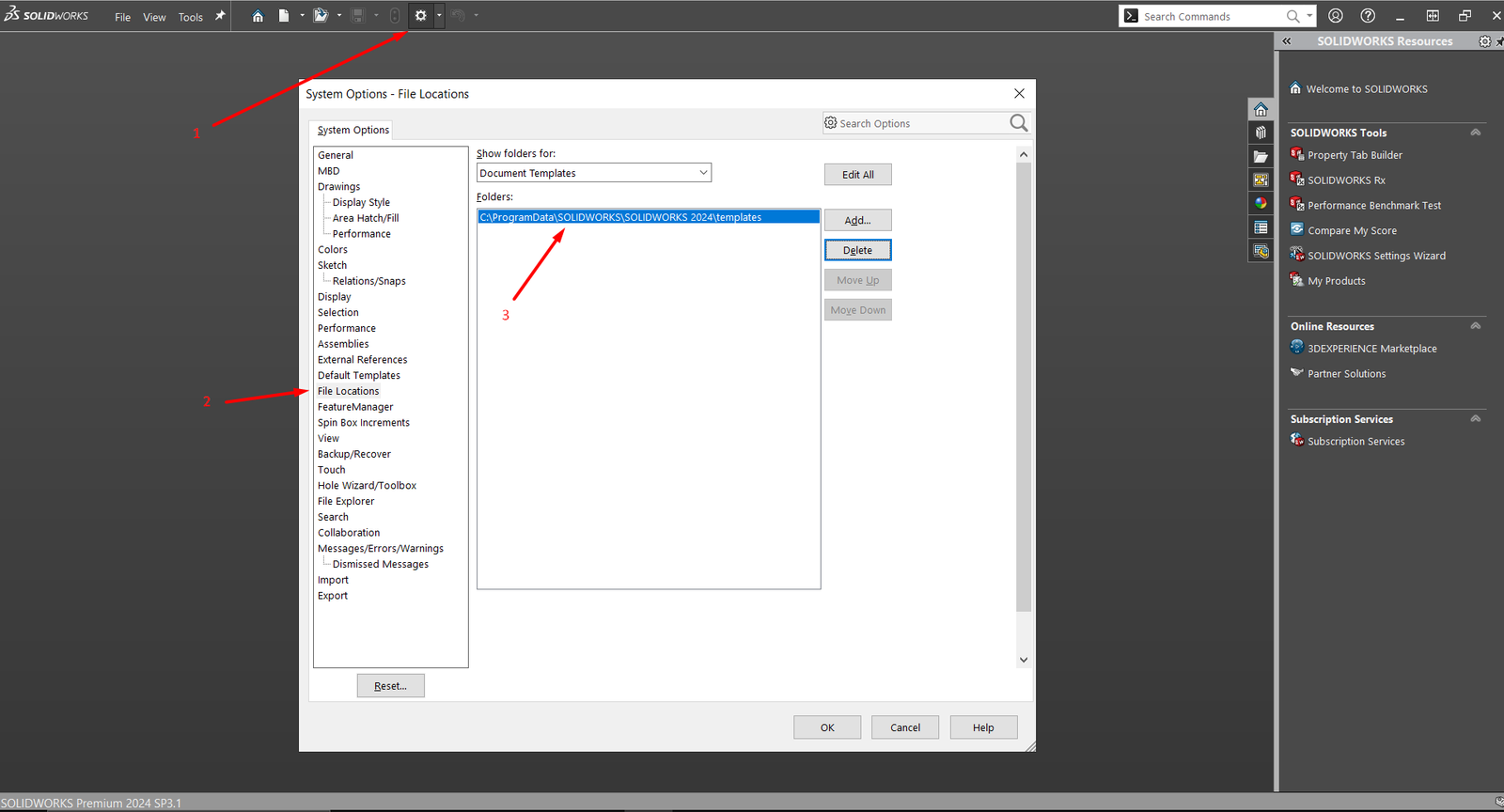This screenshot has width=1504, height=812.
Task: Click the Options gear icon in toolbar
Action: (420, 16)
